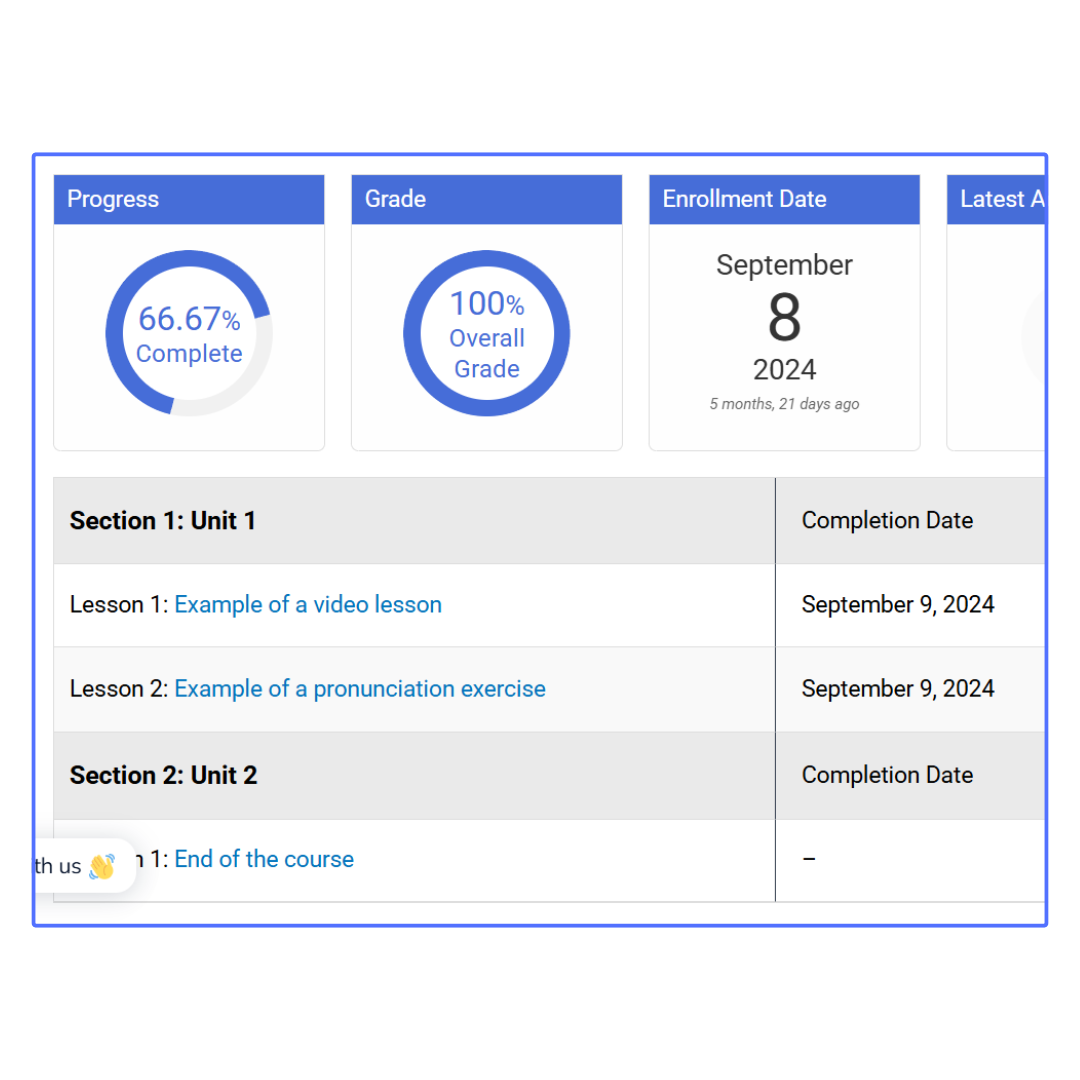Click the waving hand chat icon

[101, 866]
